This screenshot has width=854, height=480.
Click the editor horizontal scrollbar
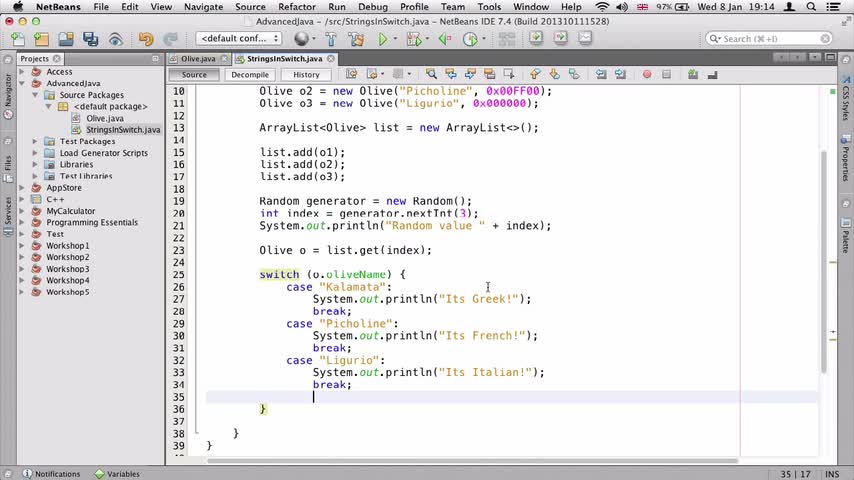coord(472,460)
